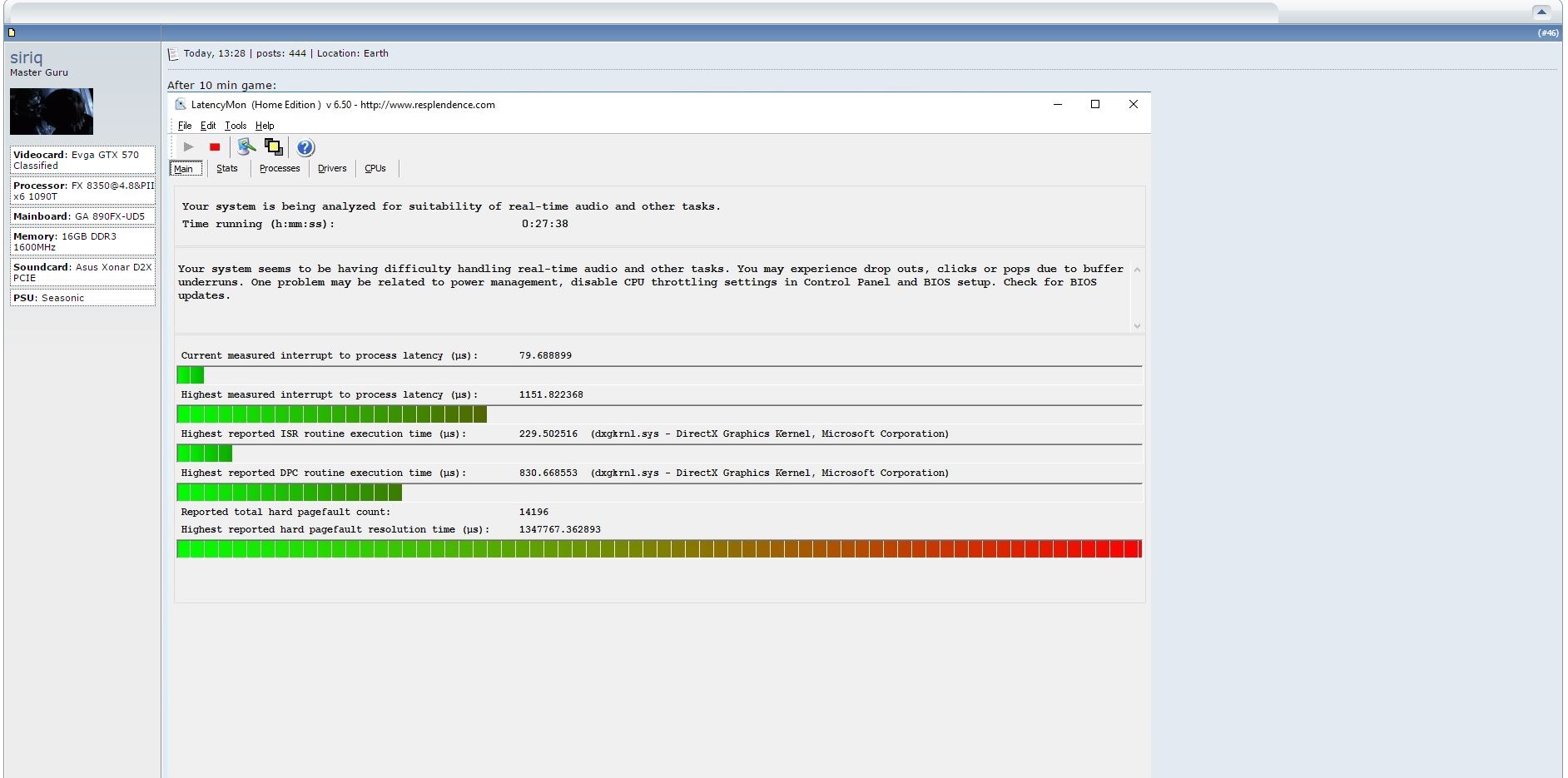
Task: Switch to the Drivers tab
Action: (332, 168)
